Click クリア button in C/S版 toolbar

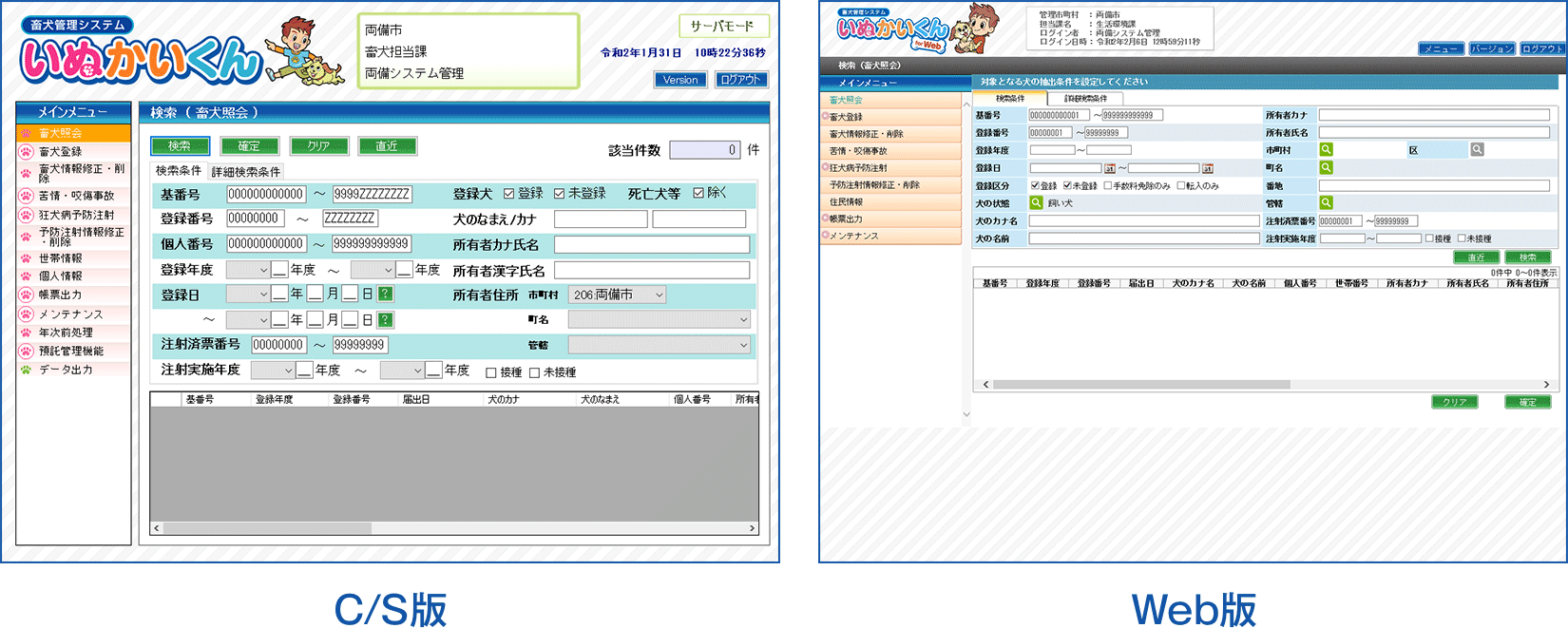[x=318, y=146]
